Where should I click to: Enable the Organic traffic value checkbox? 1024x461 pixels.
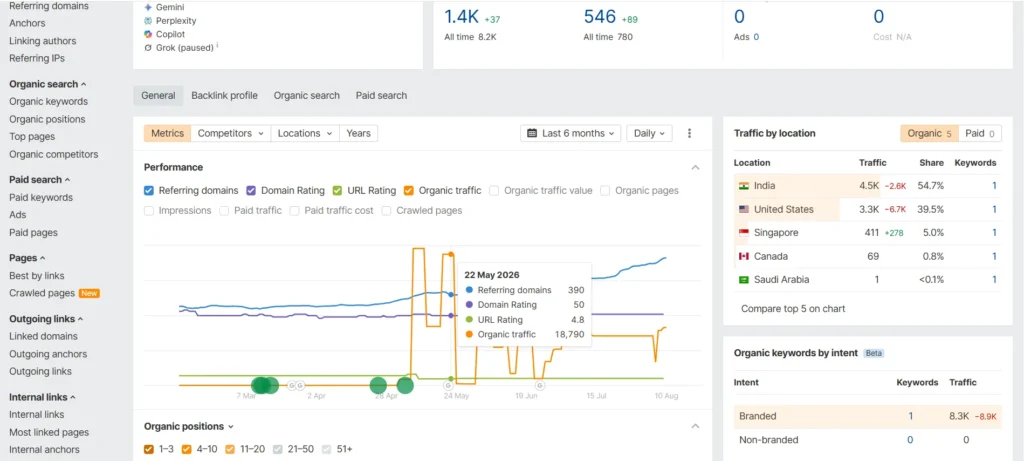coord(494,191)
